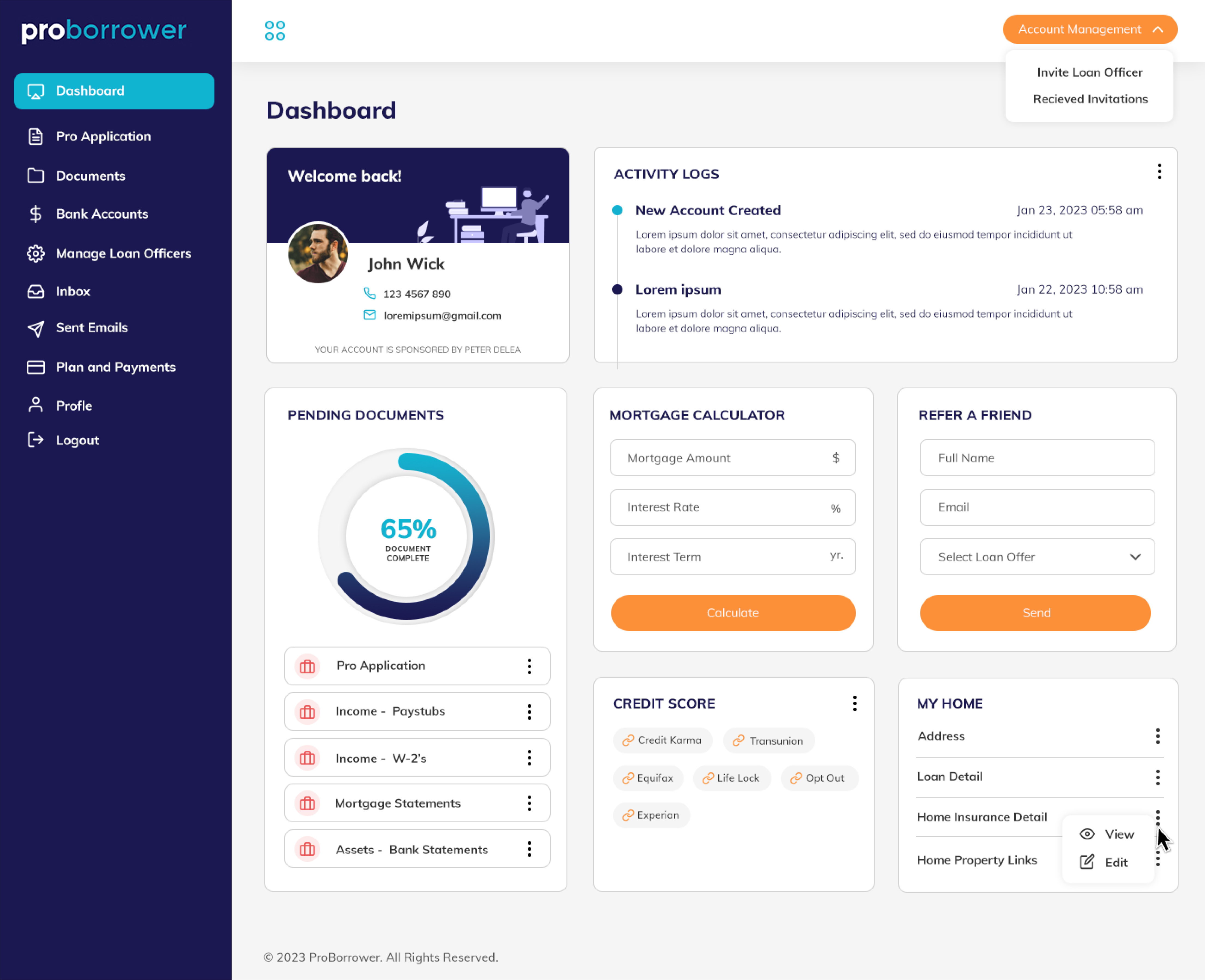Open Mortgage Statements row options menu
The height and width of the screenshot is (980, 1205).
529,803
